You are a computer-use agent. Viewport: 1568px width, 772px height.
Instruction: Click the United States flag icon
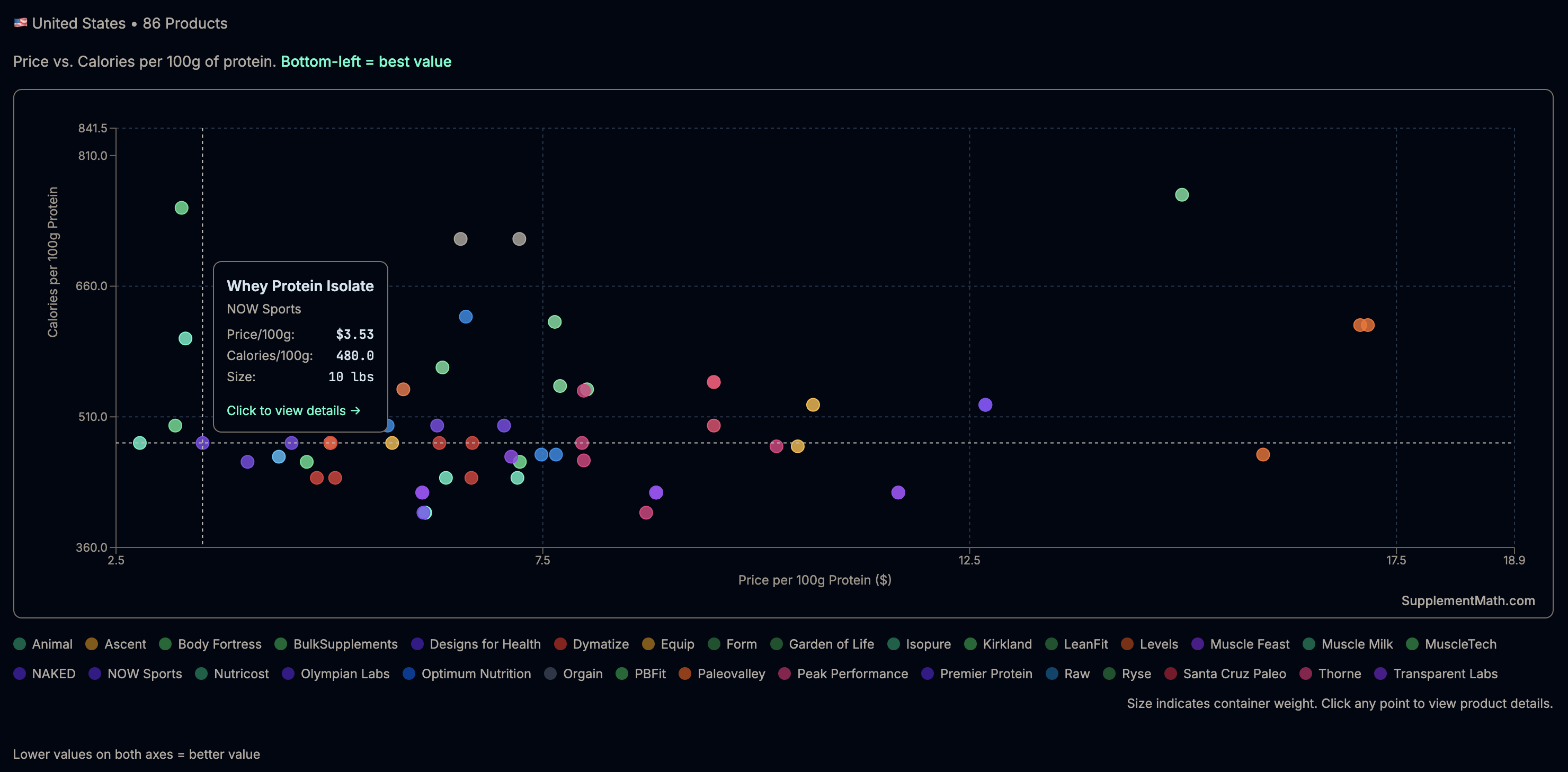21,23
